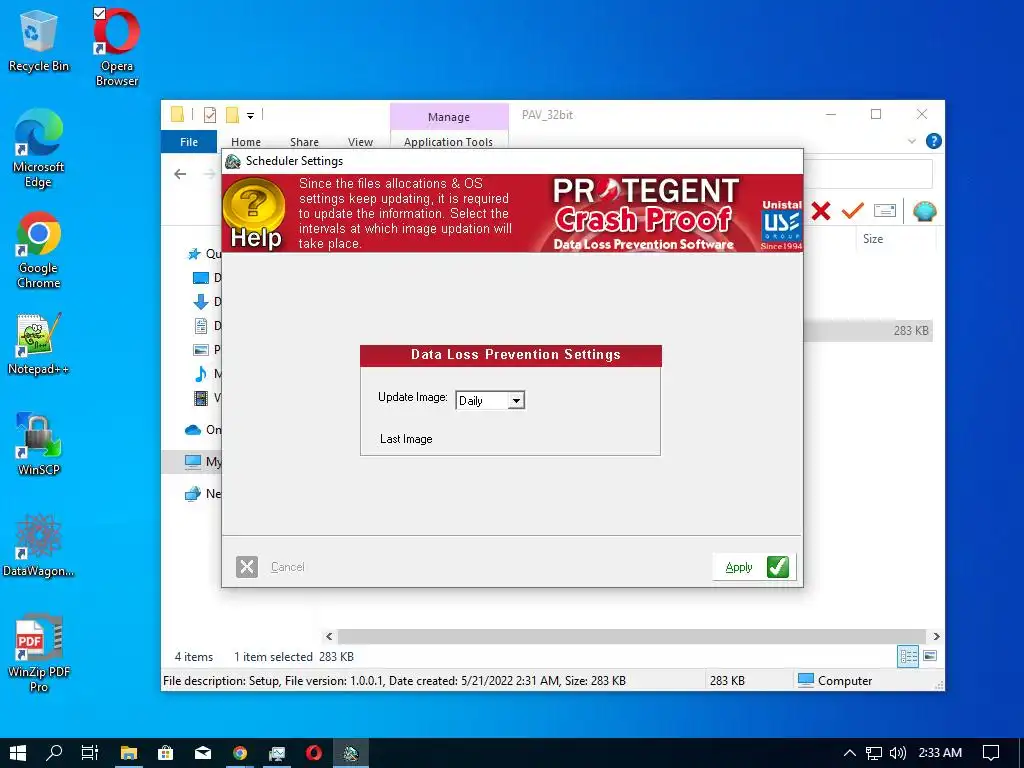Click the Windows Start button
This screenshot has height=768, width=1024.
pos(18,753)
